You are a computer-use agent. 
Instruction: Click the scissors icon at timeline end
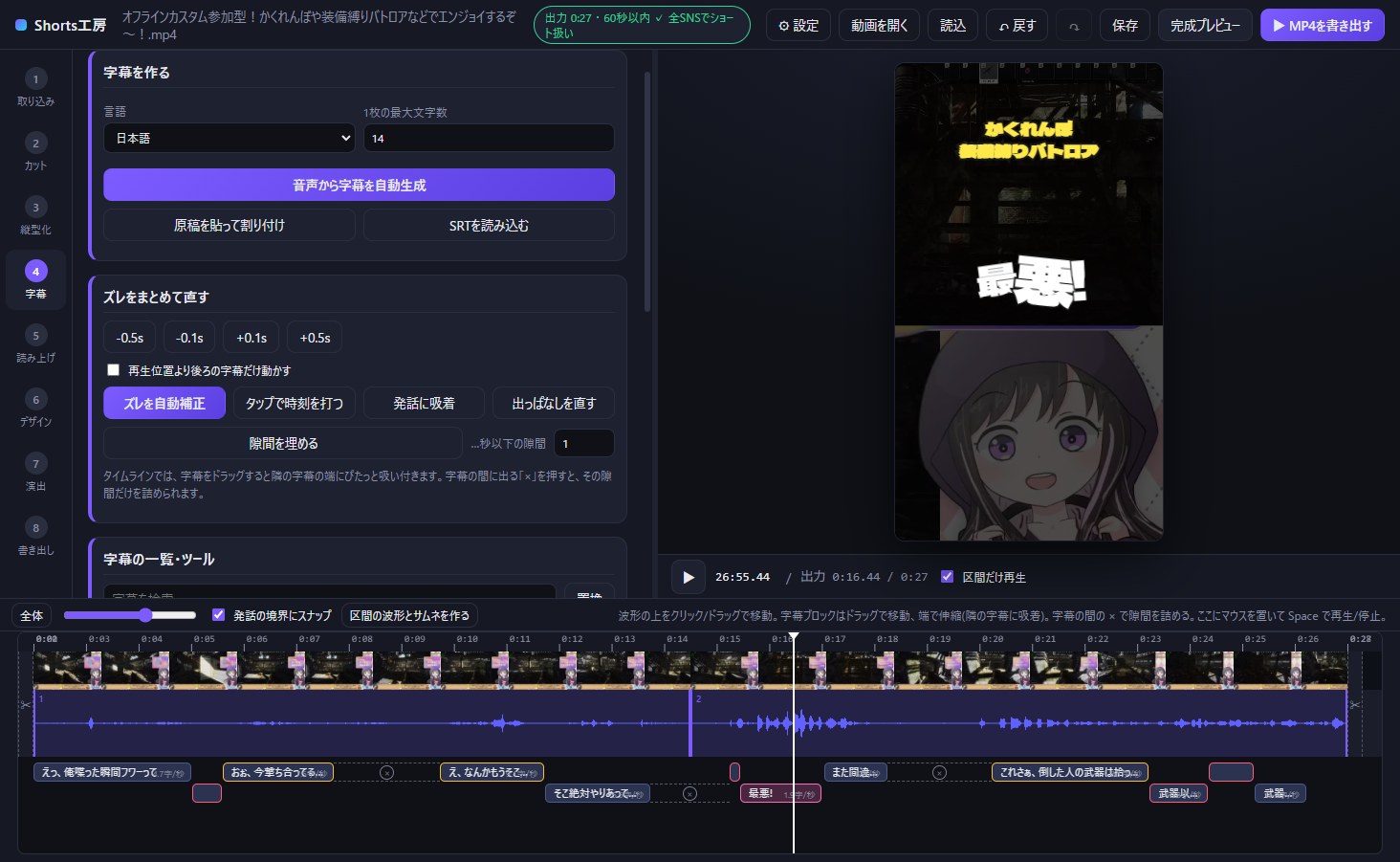coord(1354,704)
